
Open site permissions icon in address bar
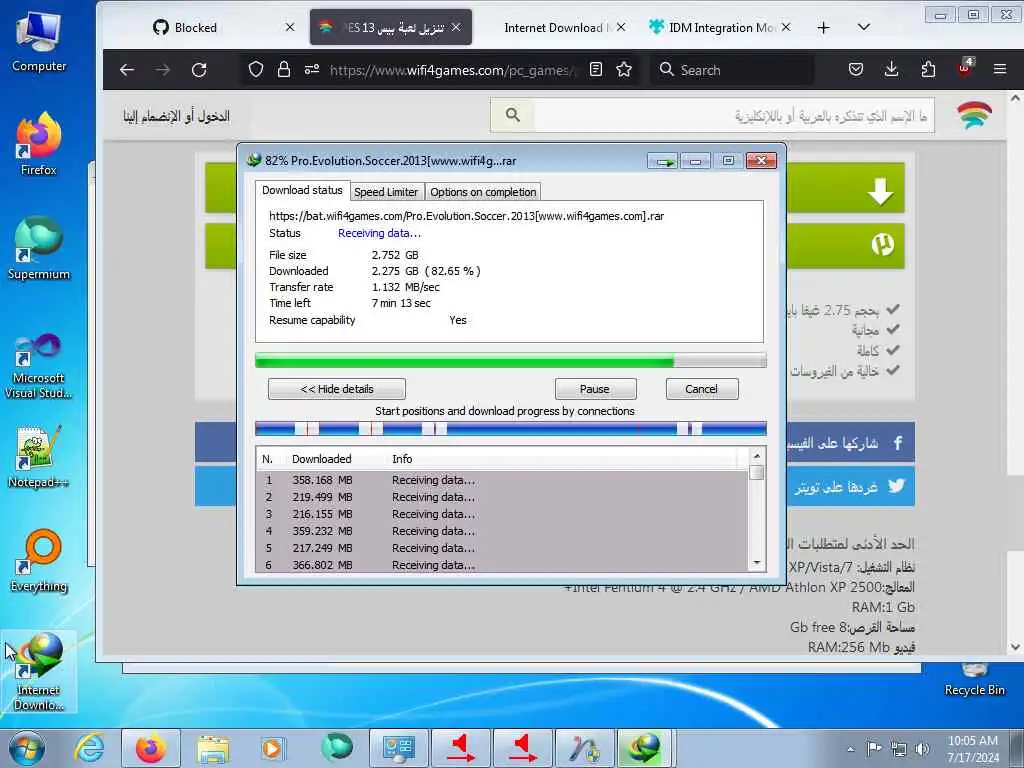click(312, 70)
